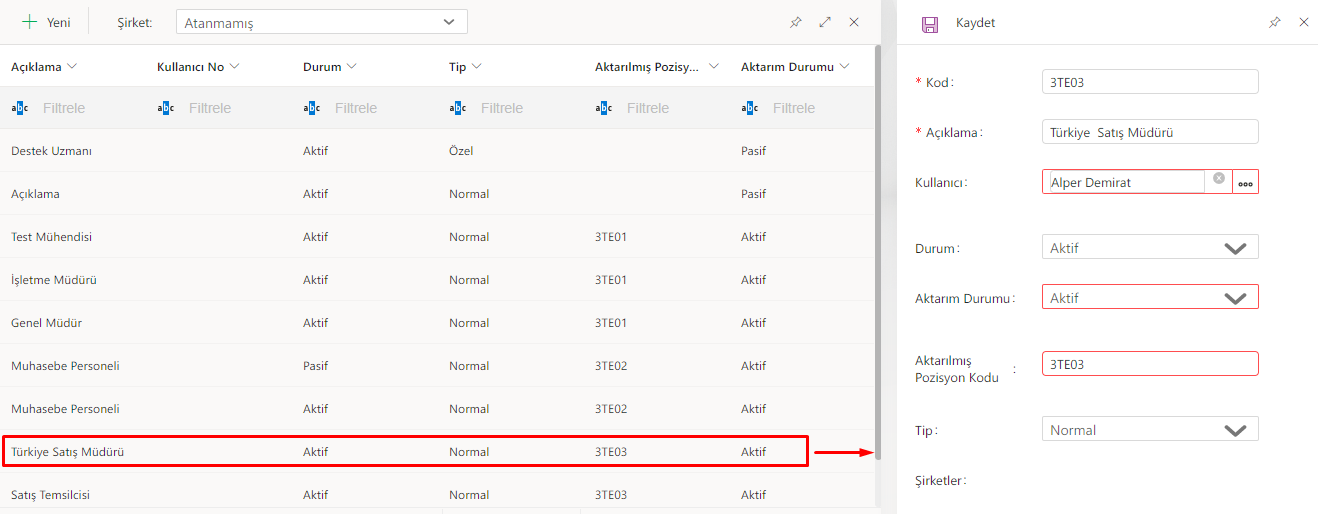This screenshot has height=514, width=1318.
Task: Click the Kaydet button
Action: point(975,23)
